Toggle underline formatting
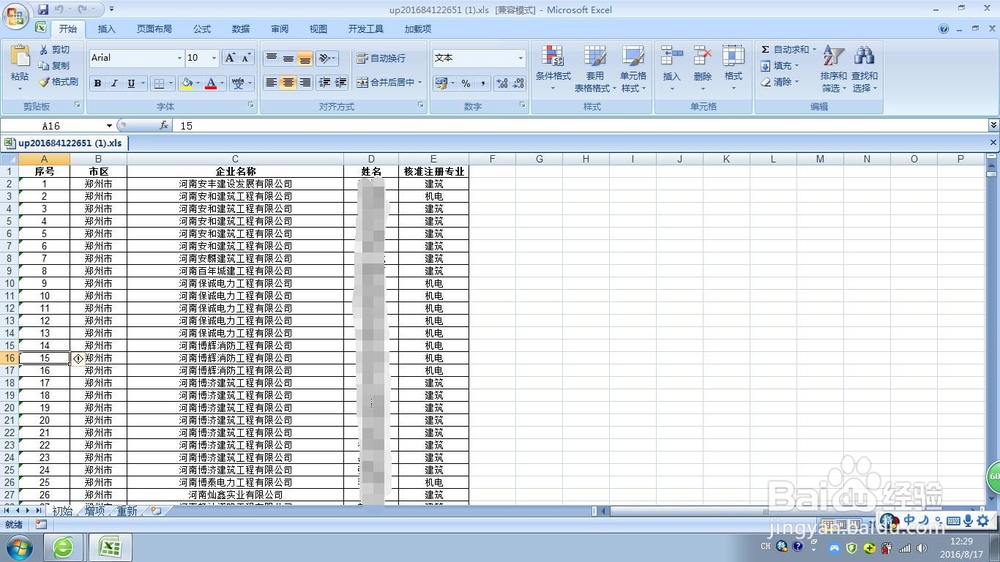The height and width of the screenshot is (562, 1000). pyautogui.click(x=131, y=83)
